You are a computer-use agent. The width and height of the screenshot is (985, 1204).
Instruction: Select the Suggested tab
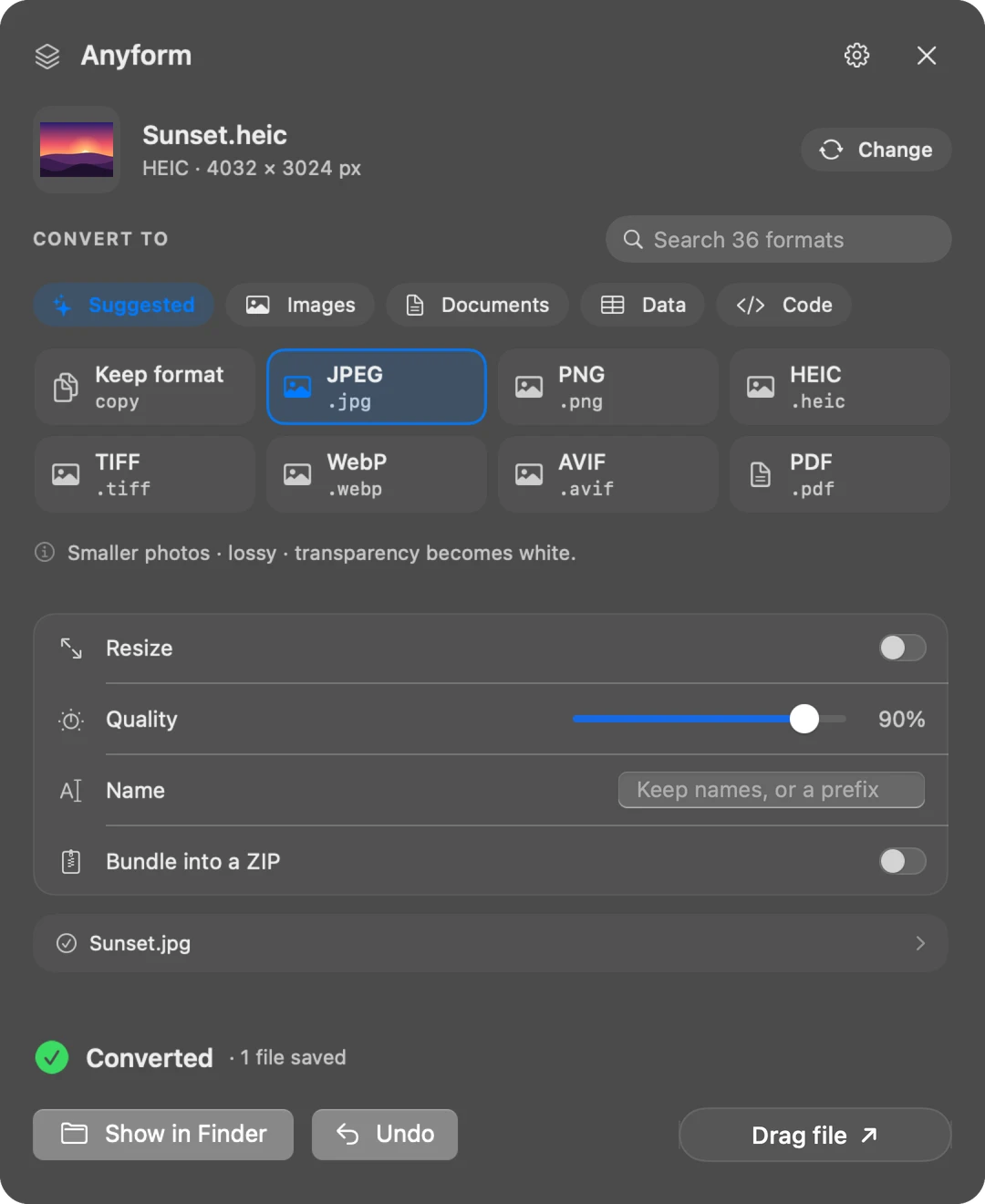coord(124,305)
